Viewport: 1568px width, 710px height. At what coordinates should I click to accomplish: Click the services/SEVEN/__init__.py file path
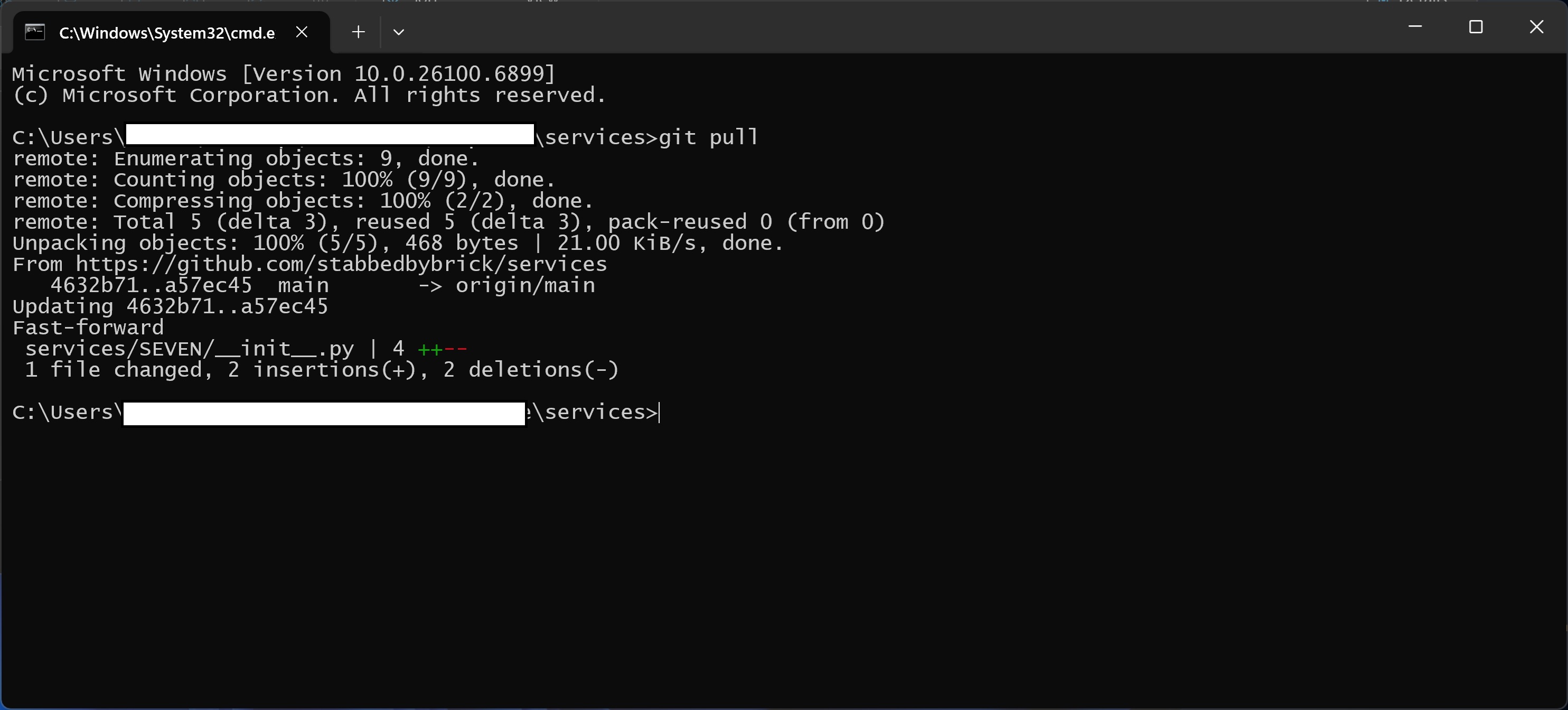(x=189, y=349)
